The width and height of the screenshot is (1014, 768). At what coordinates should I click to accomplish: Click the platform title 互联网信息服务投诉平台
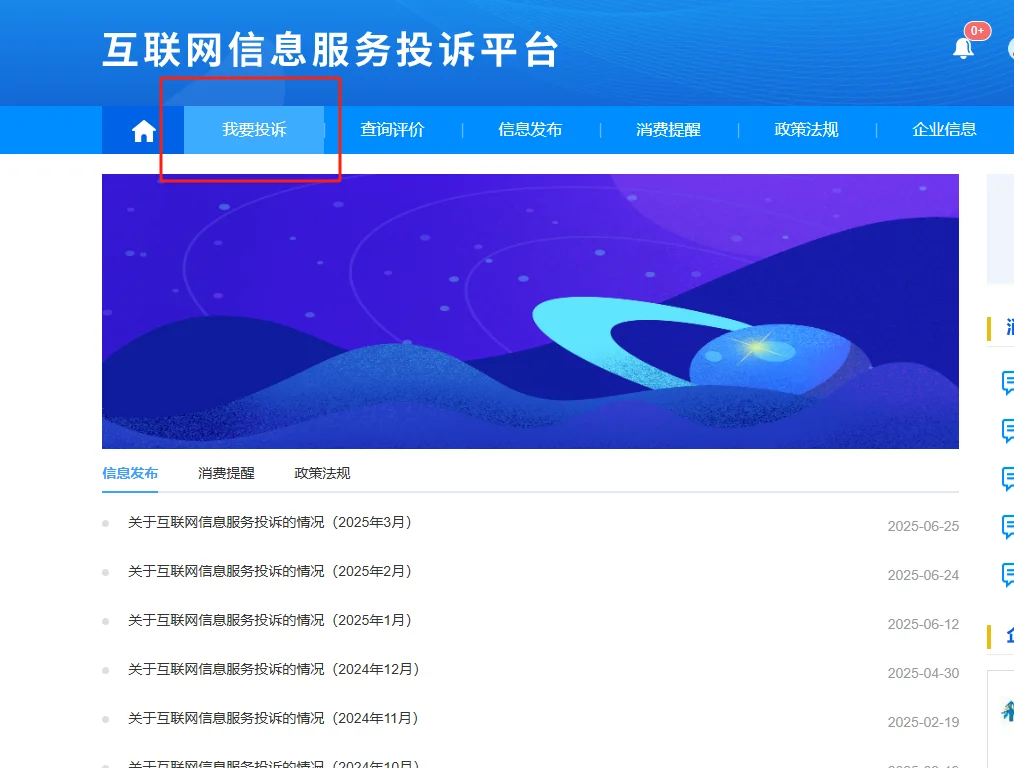click(330, 49)
